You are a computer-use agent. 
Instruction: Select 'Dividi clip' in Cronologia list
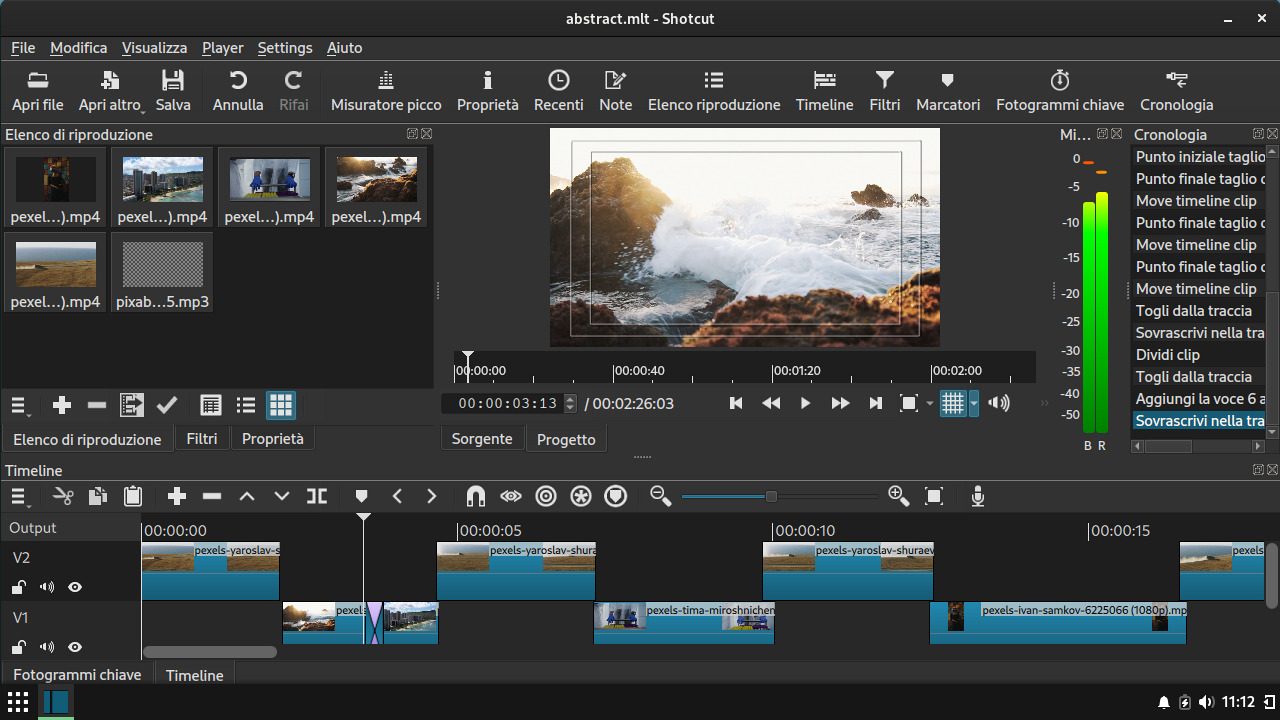(1167, 355)
